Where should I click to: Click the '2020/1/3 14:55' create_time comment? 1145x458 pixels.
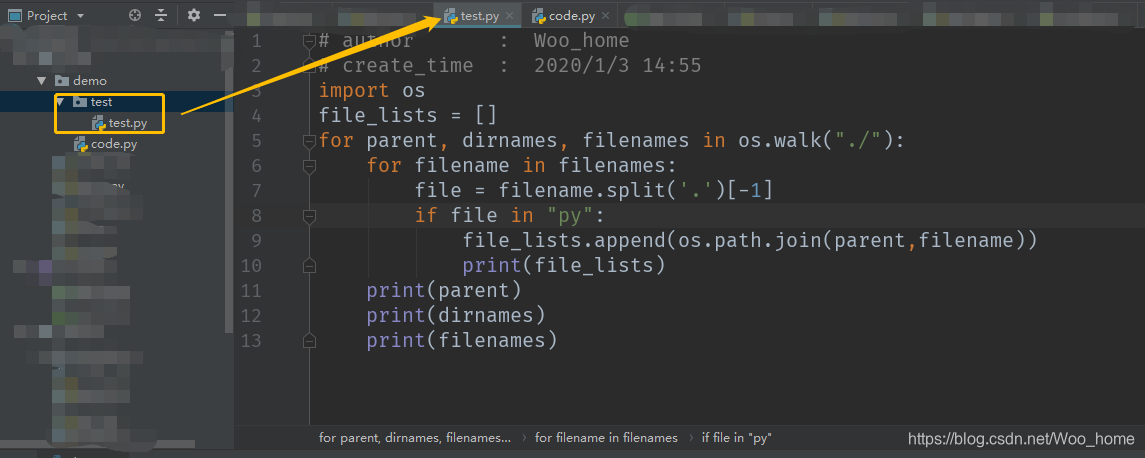[618, 66]
